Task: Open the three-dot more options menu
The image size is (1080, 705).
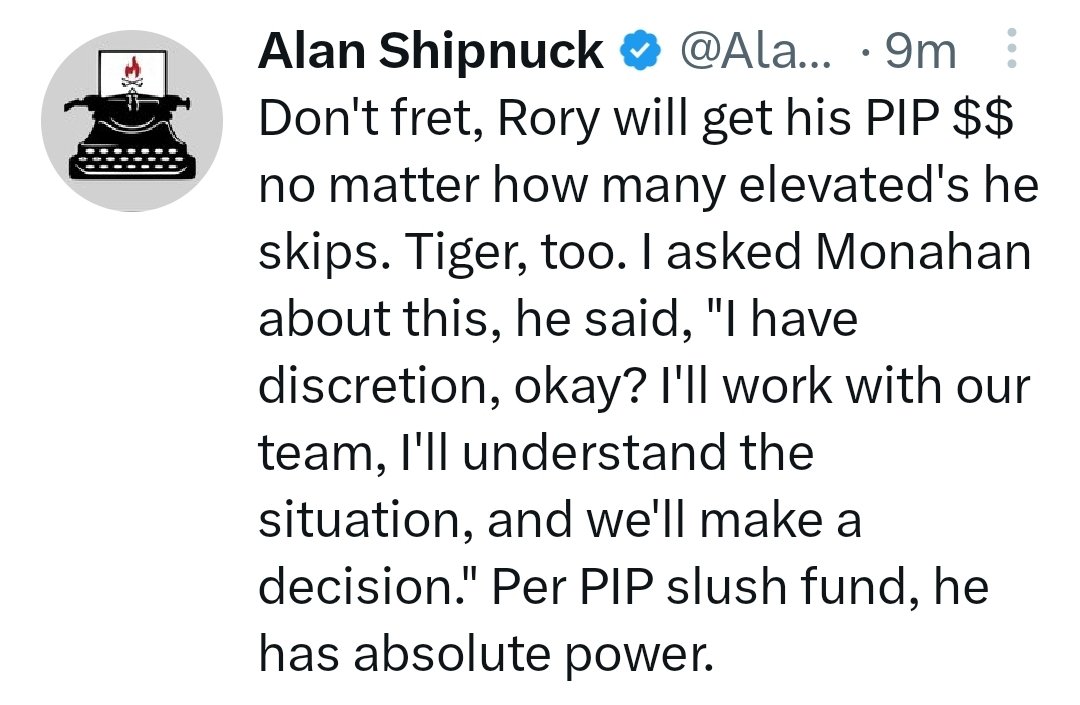Action: point(1011,49)
